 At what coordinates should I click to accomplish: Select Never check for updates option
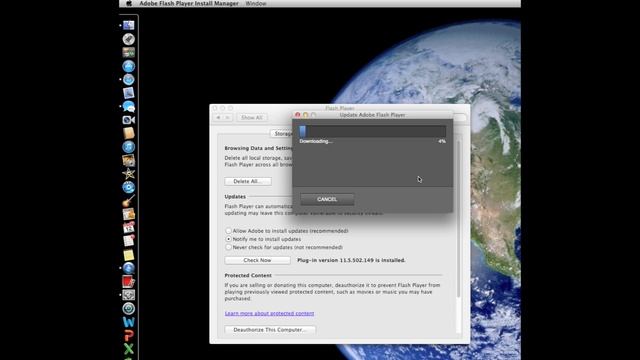(x=229, y=247)
